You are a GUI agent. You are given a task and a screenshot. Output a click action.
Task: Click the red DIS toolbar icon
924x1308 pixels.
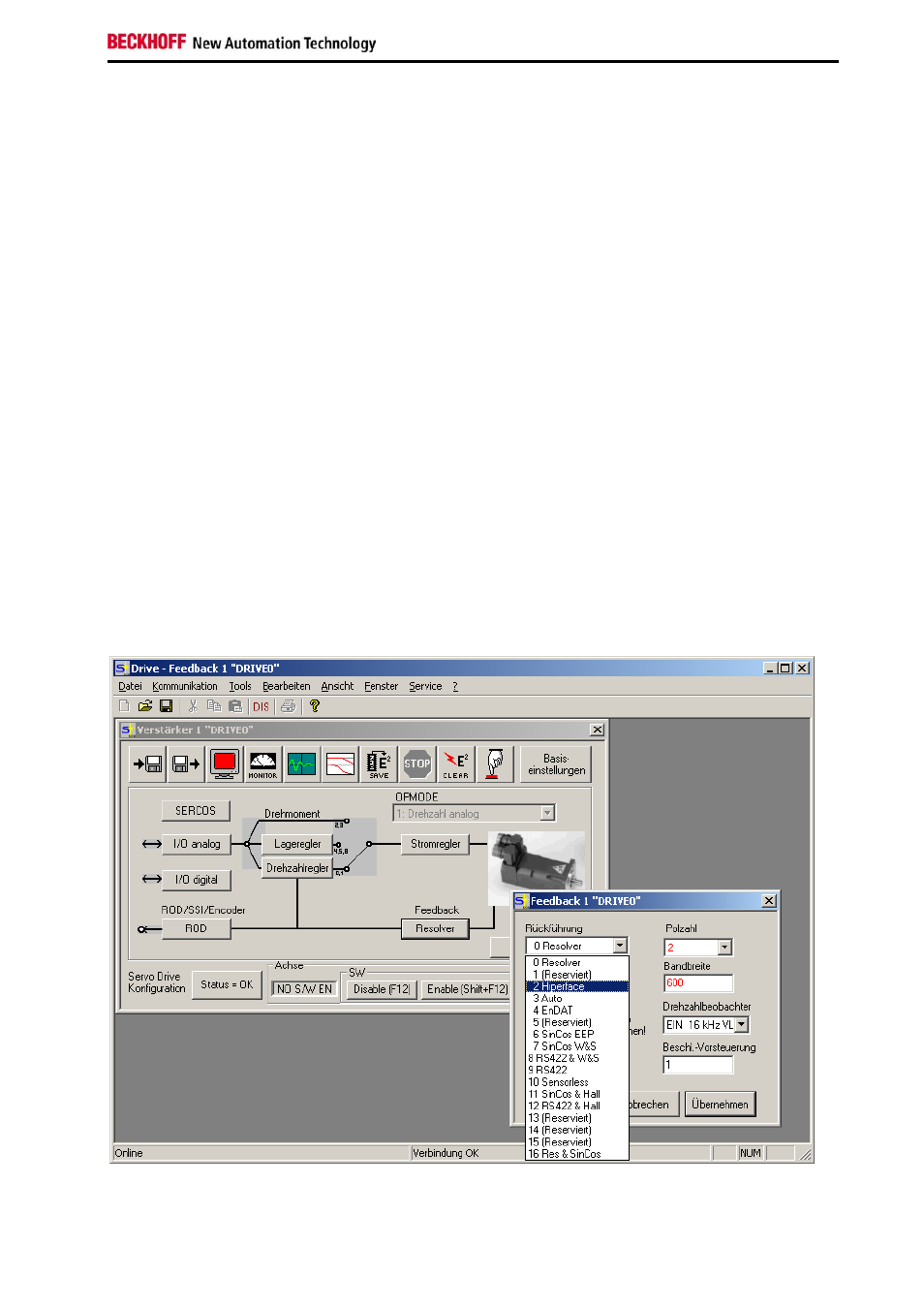262,706
